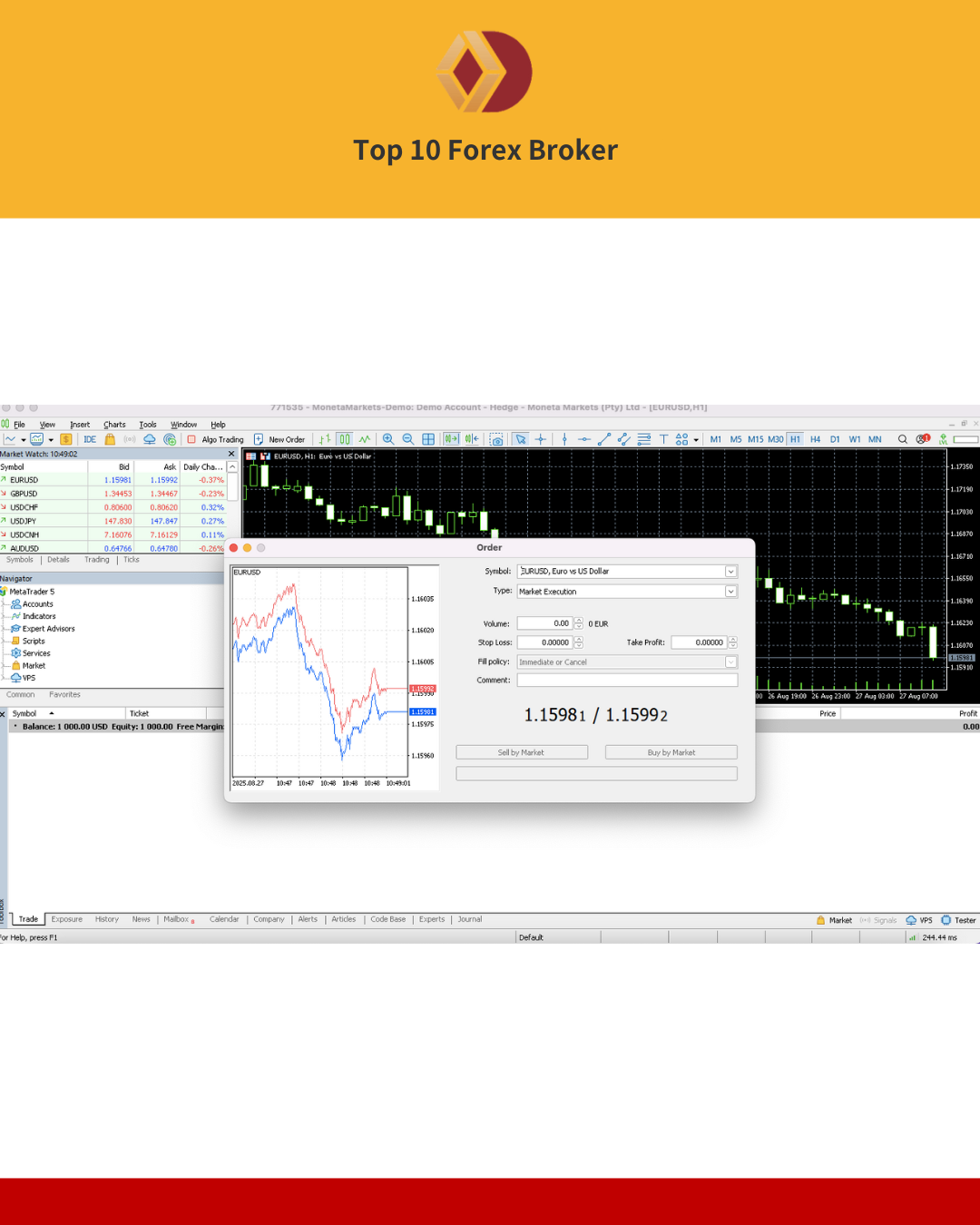Open the IDE MetaEditor button
This screenshot has height=1225, width=980.
pos(90,439)
